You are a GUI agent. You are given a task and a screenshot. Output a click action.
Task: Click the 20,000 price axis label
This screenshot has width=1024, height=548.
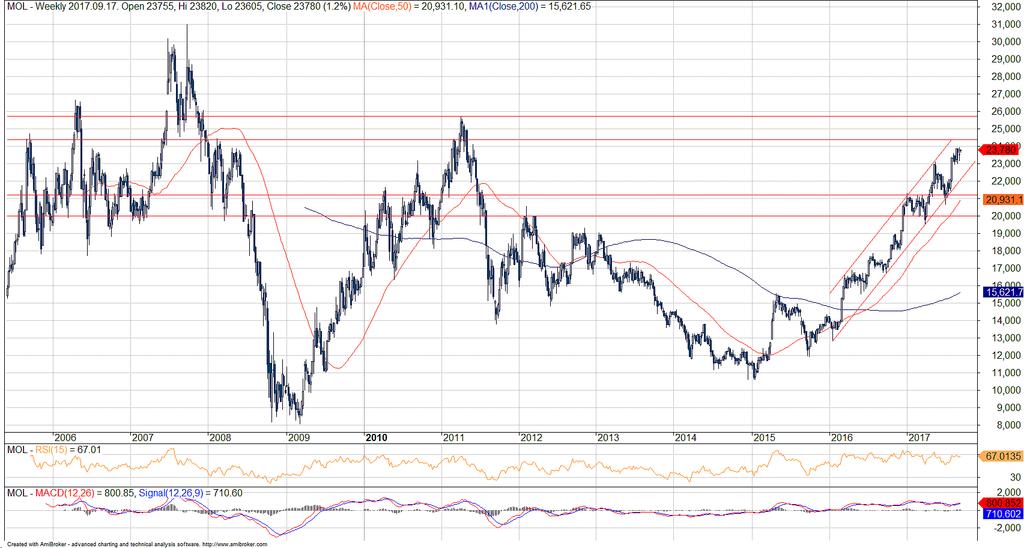(x=1004, y=216)
